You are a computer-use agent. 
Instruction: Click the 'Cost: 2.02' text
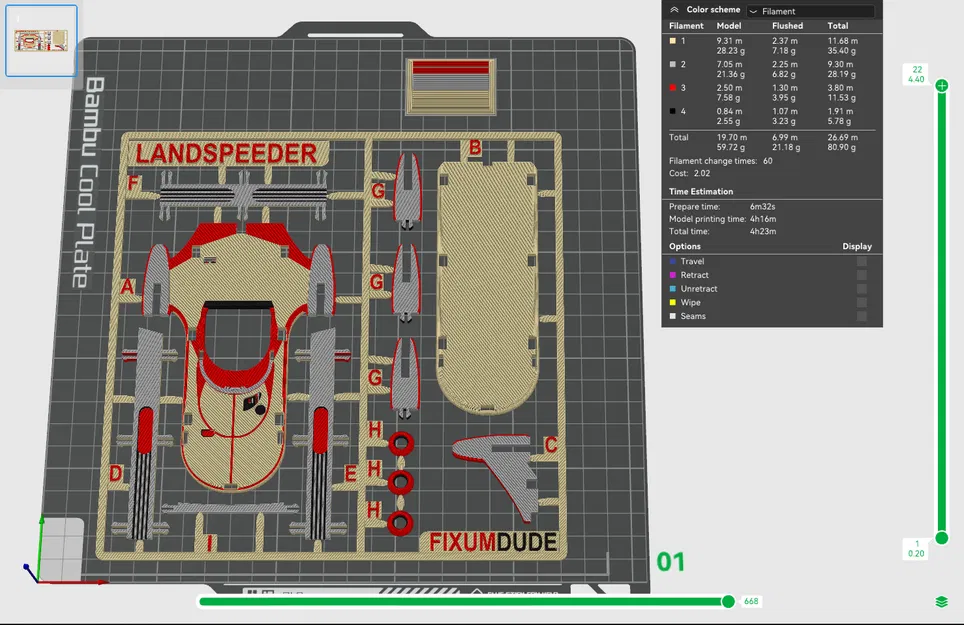[x=690, y=173]
